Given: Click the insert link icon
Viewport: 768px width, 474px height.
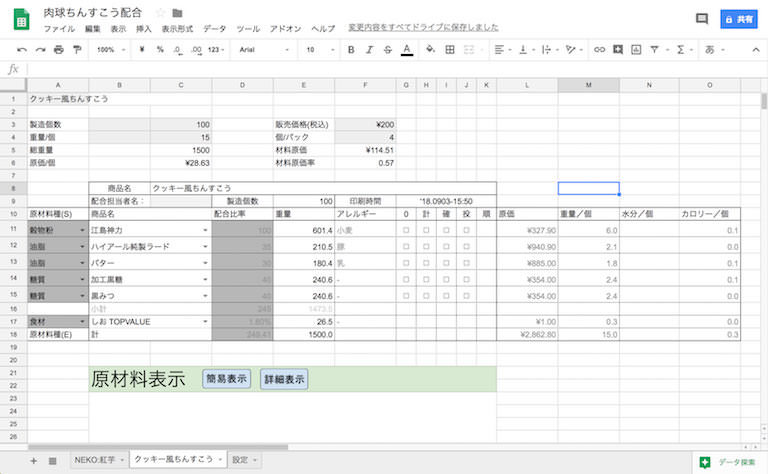Looking at the screenshot, I should tap(599, 49).
